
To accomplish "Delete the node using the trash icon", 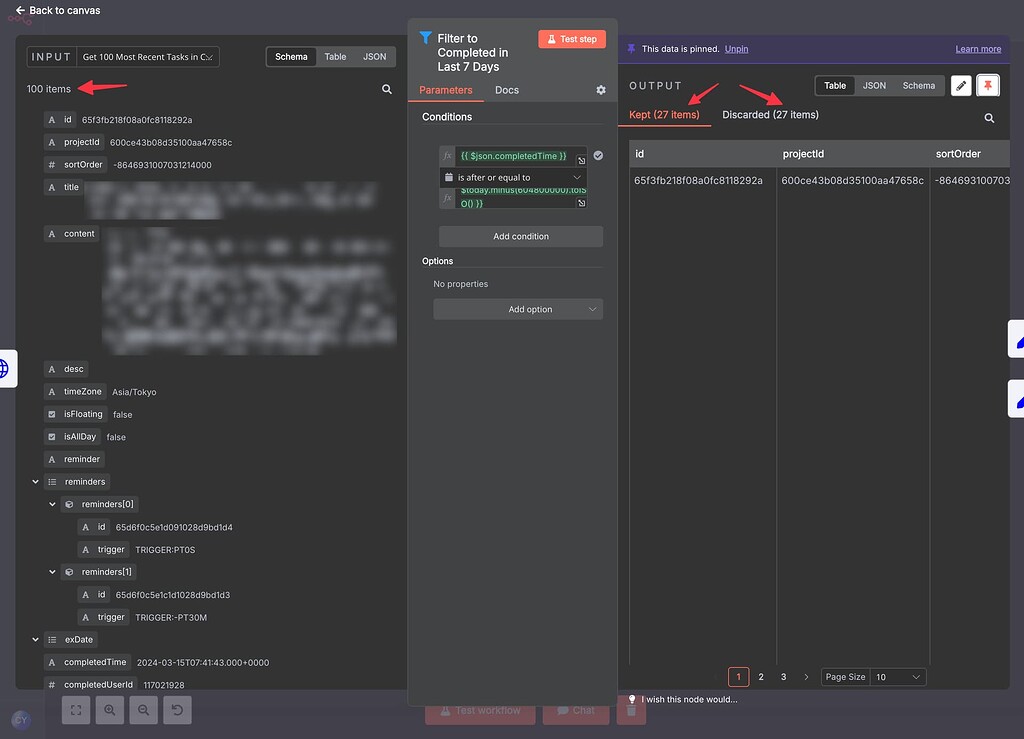I will (631, 710).
